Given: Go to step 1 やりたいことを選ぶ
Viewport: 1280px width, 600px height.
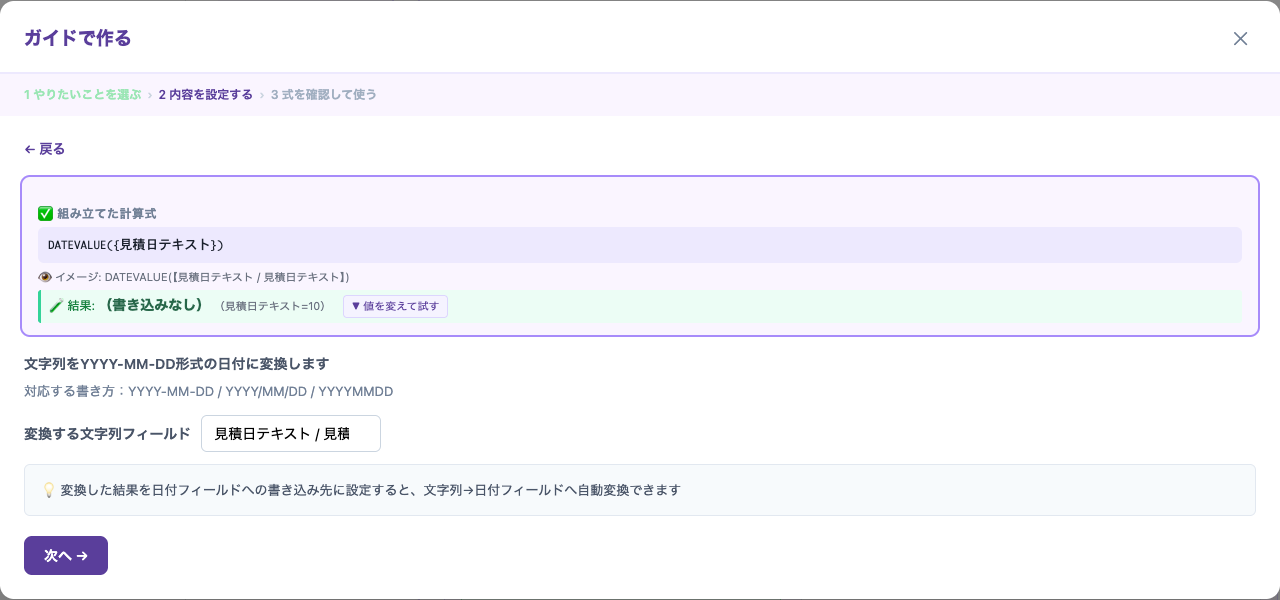Looking at the screenshot, I should click(x=83, y=95).
